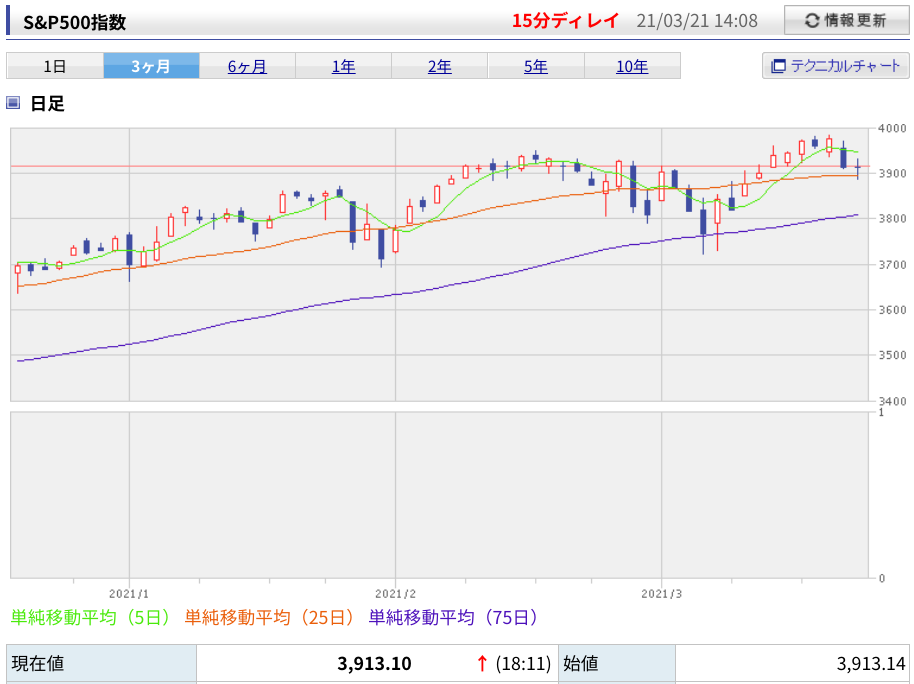
Task: Click the 4000 price axis label
Action: coord(892,128)
